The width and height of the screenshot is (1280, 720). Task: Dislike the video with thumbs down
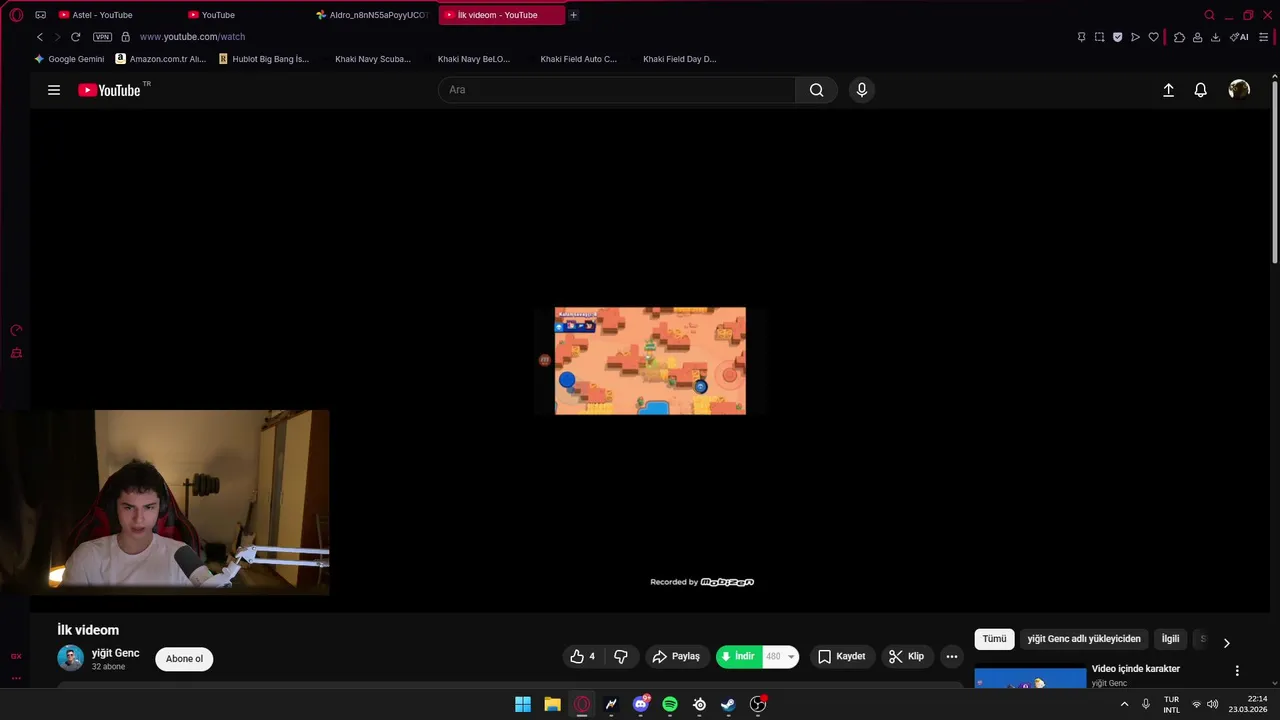[621, 656]
